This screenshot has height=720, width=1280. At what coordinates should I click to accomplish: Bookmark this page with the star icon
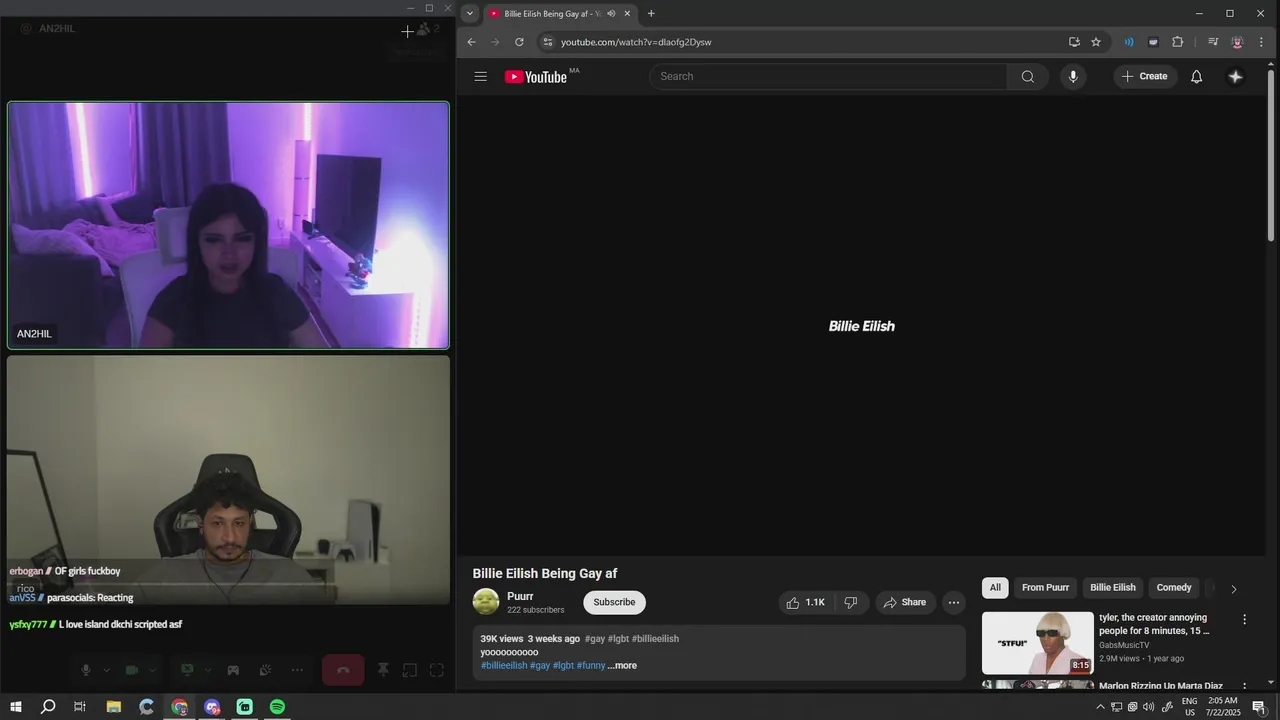click(1096, 42)
